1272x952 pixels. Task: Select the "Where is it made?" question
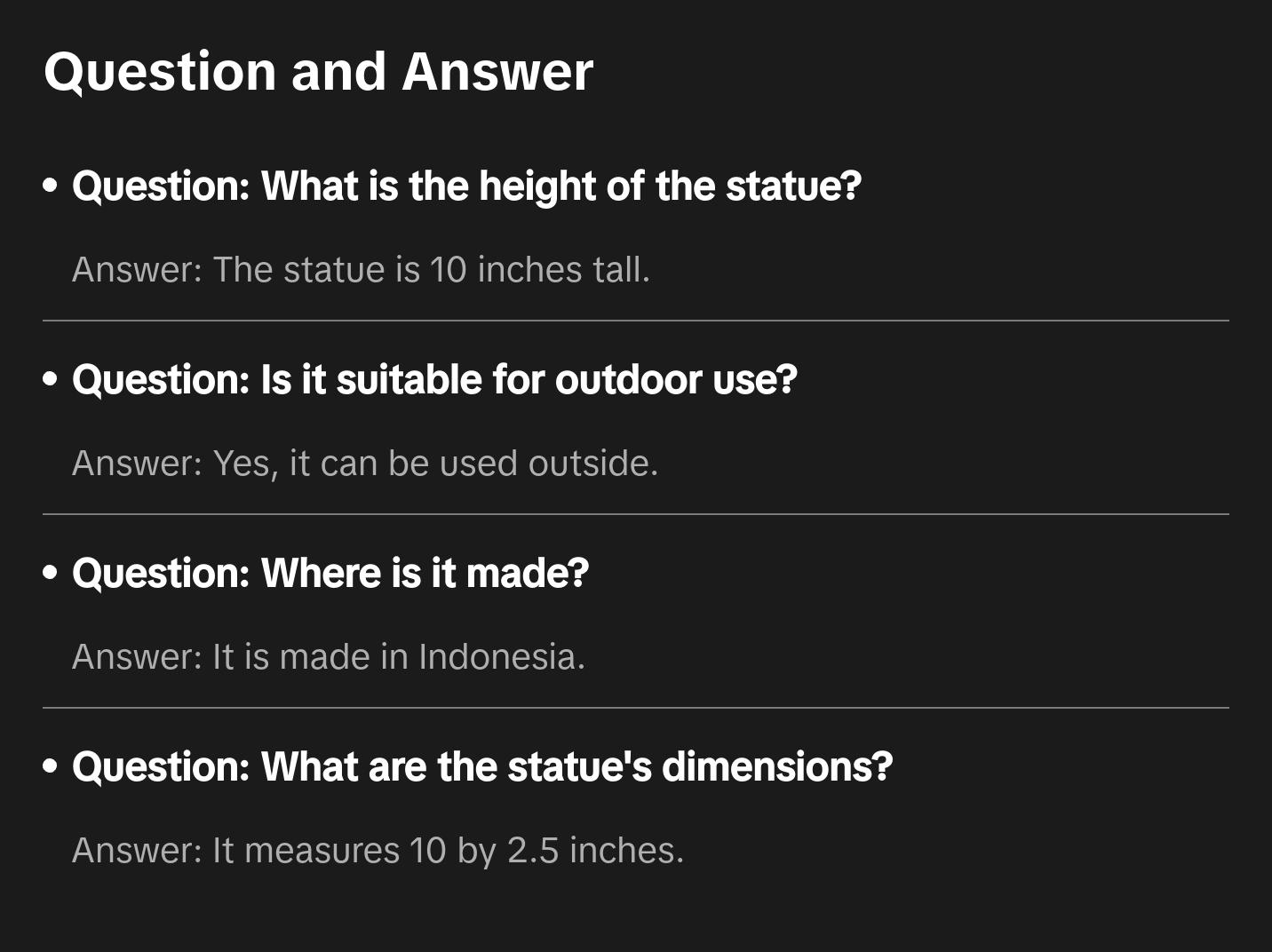[330, 574]
